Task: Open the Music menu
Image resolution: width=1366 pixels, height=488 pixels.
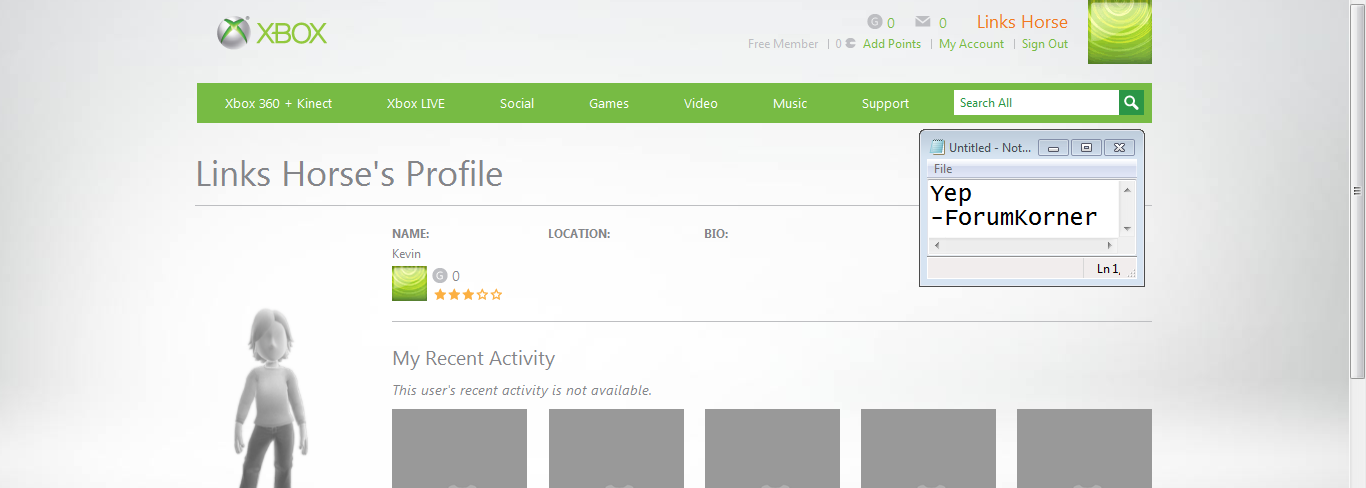Action: pyautogui.click(x=790, y=103)
